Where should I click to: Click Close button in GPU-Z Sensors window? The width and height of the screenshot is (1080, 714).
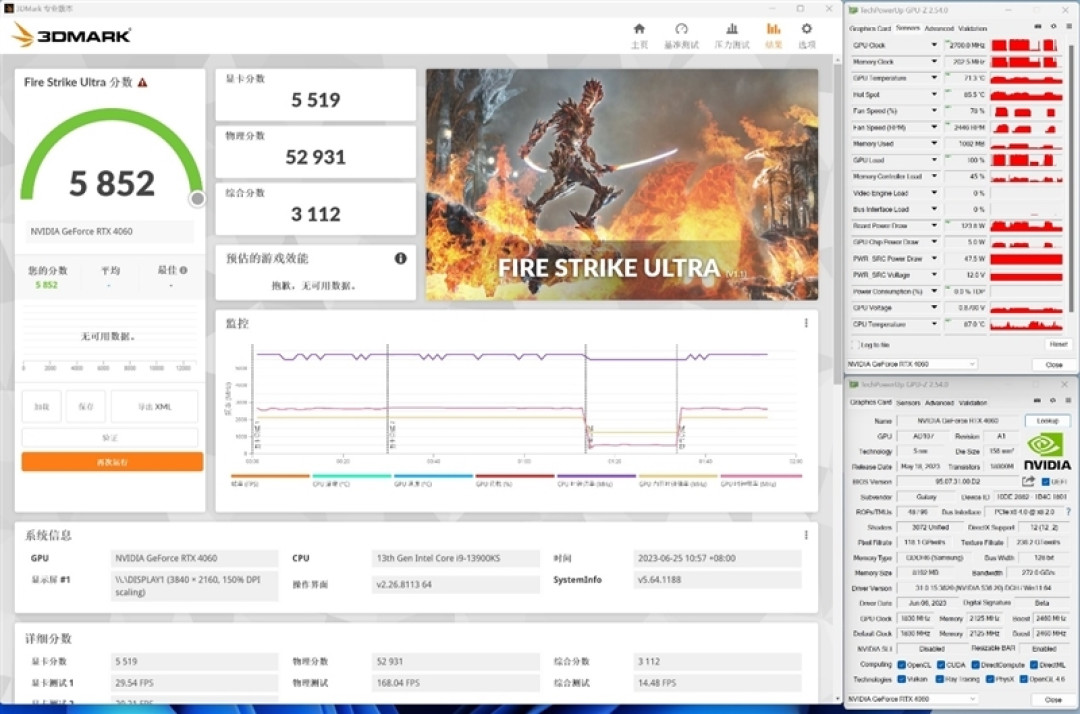click(x=1053, y=364)
